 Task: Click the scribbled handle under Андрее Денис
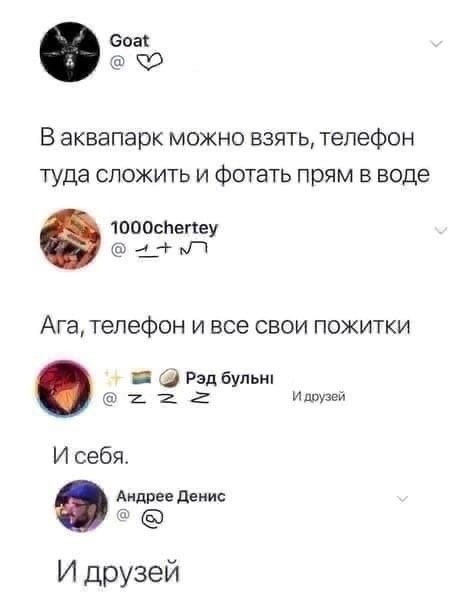pos(153,518)
